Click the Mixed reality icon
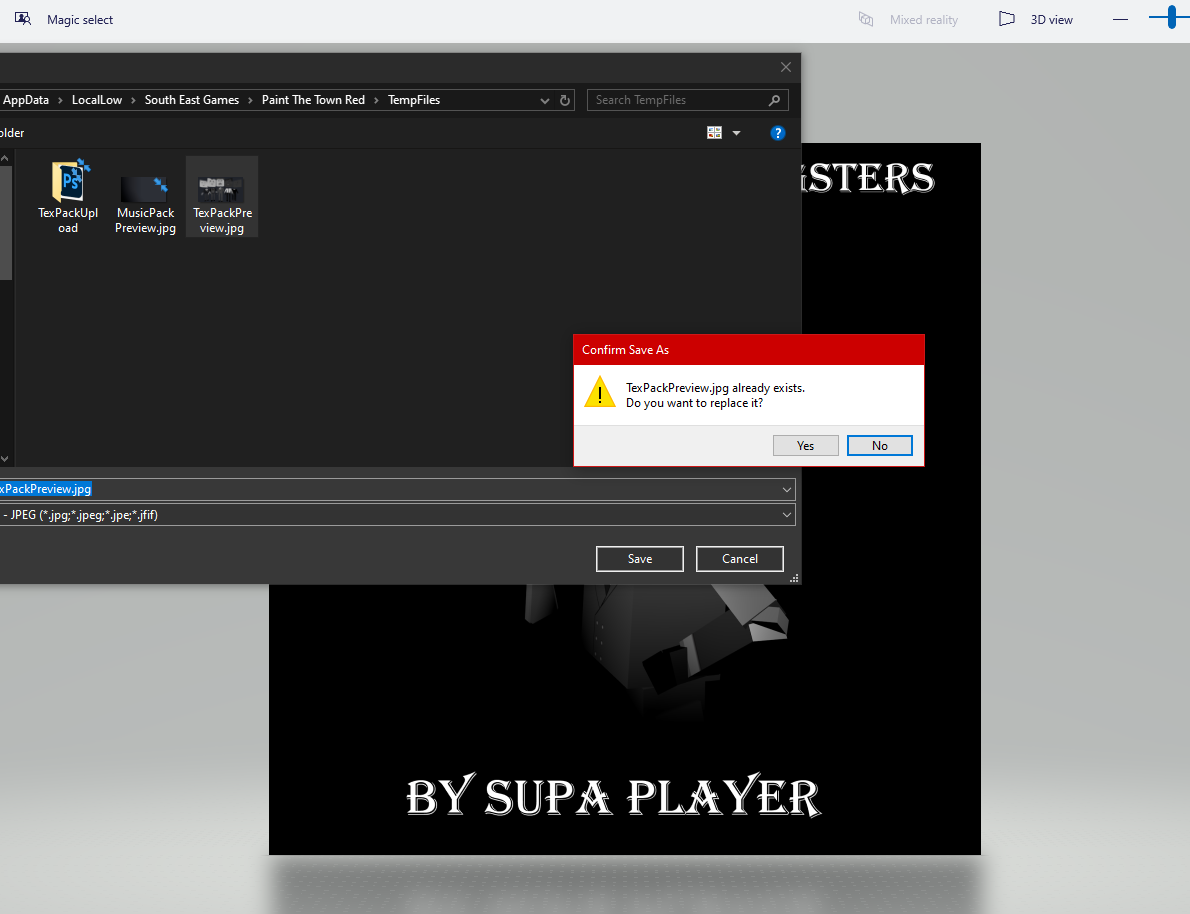Screen dimensions: 1190x914 point(866,19)
